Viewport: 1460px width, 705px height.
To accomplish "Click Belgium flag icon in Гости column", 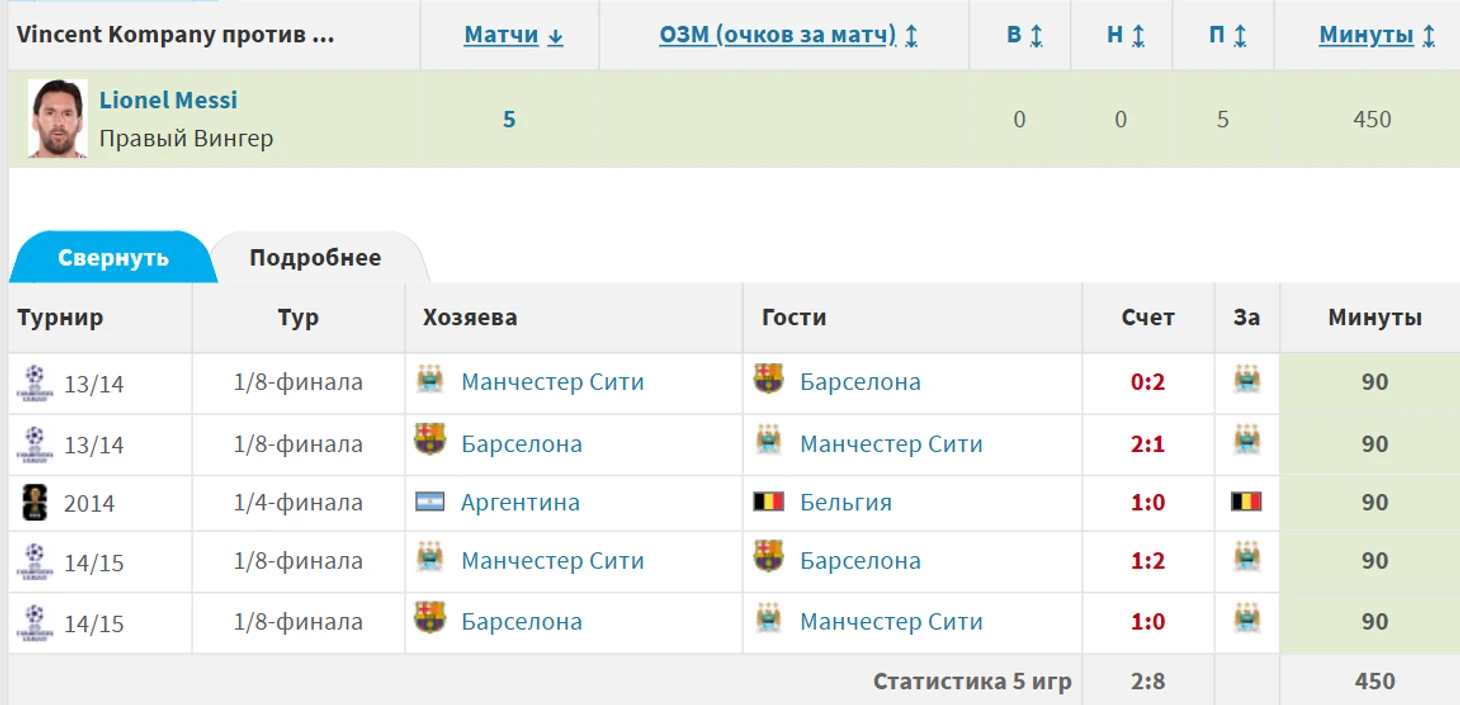I will [x=768, y=501].
